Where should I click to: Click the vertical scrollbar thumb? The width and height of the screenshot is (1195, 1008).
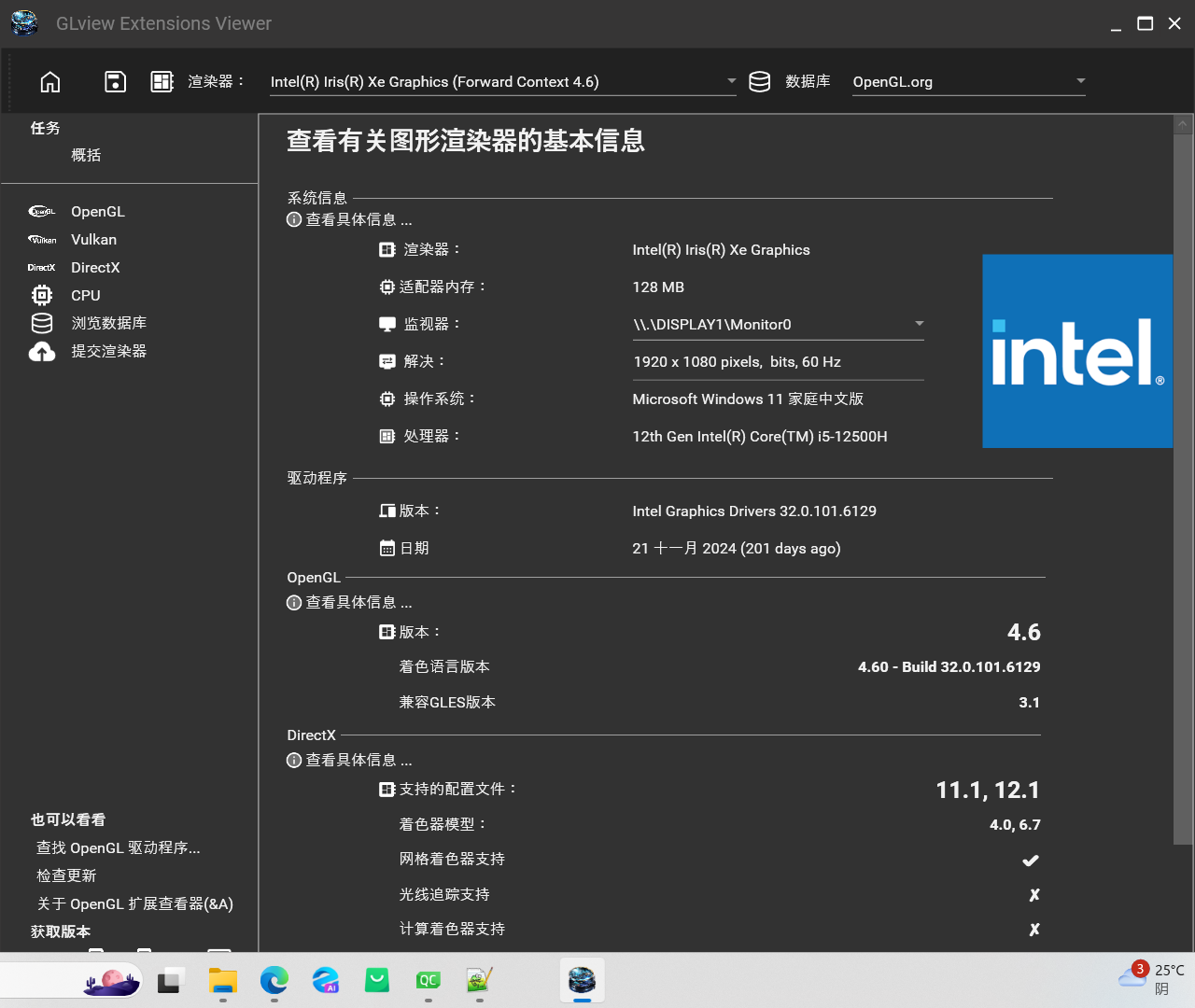coord(1183,489)
